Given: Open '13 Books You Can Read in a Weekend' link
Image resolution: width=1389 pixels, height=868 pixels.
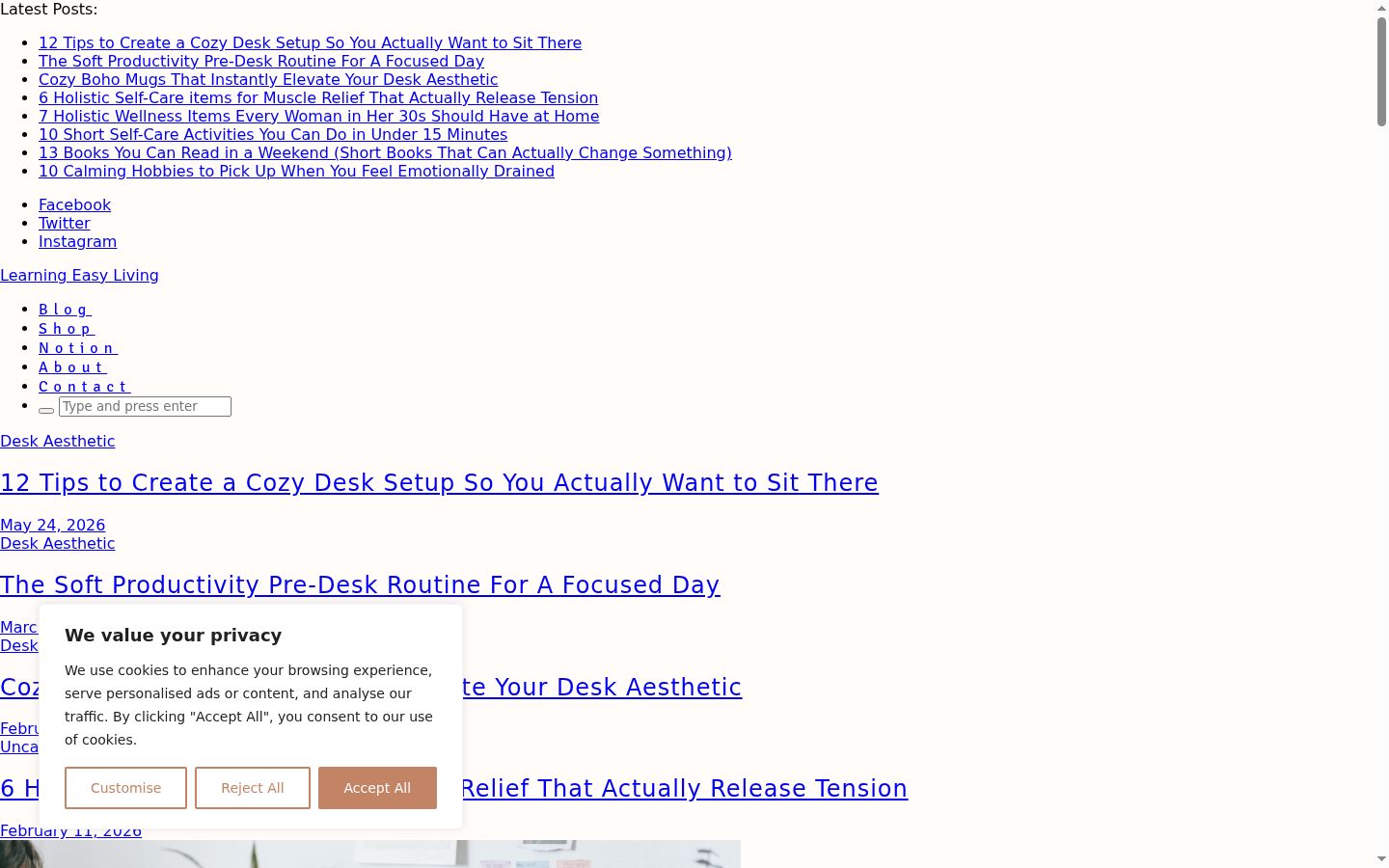Looking at the screenshot, I should [x=385, y=152].
